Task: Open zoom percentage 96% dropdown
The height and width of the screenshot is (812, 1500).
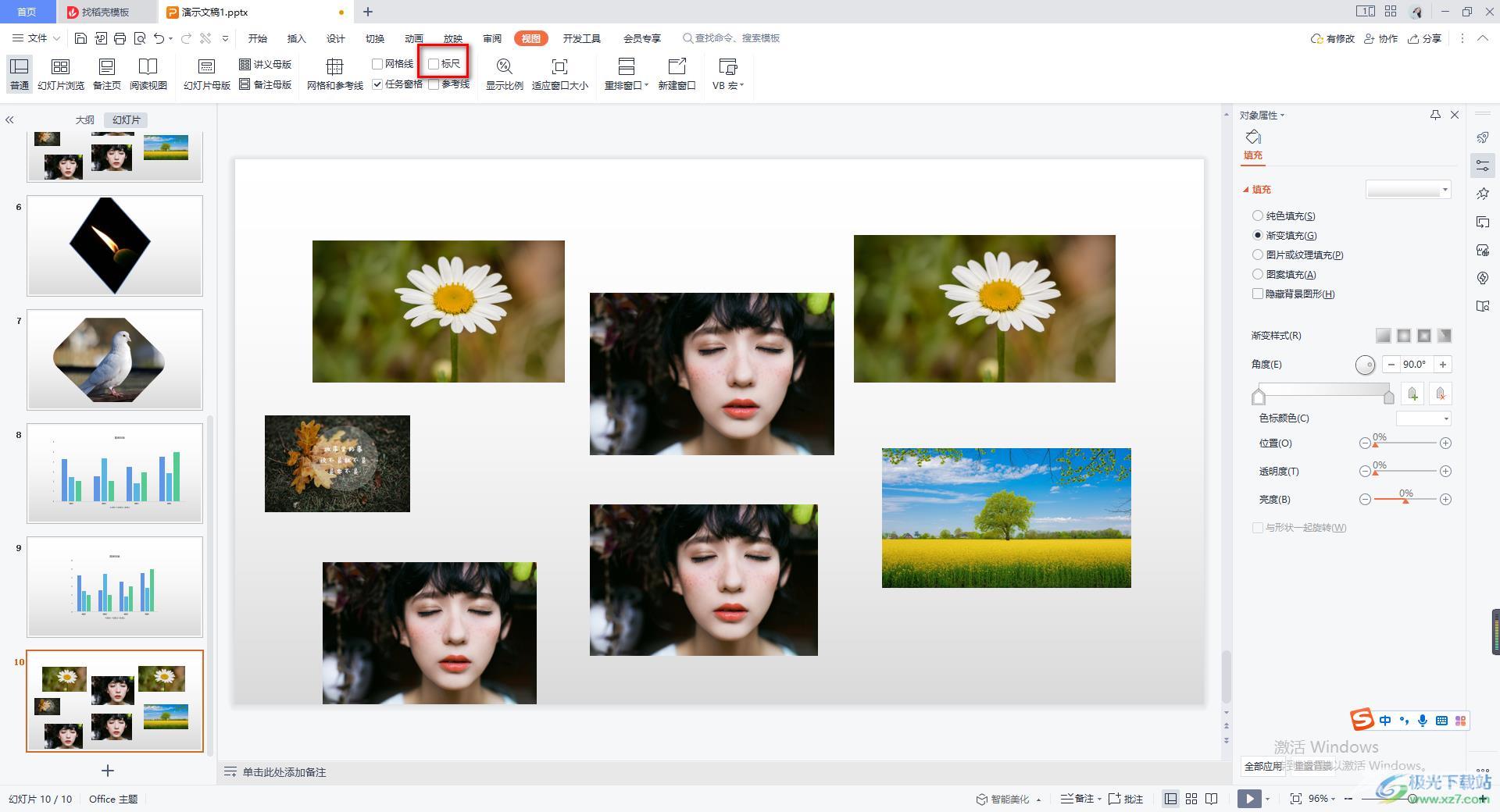Action: [x=1322, y=799]
